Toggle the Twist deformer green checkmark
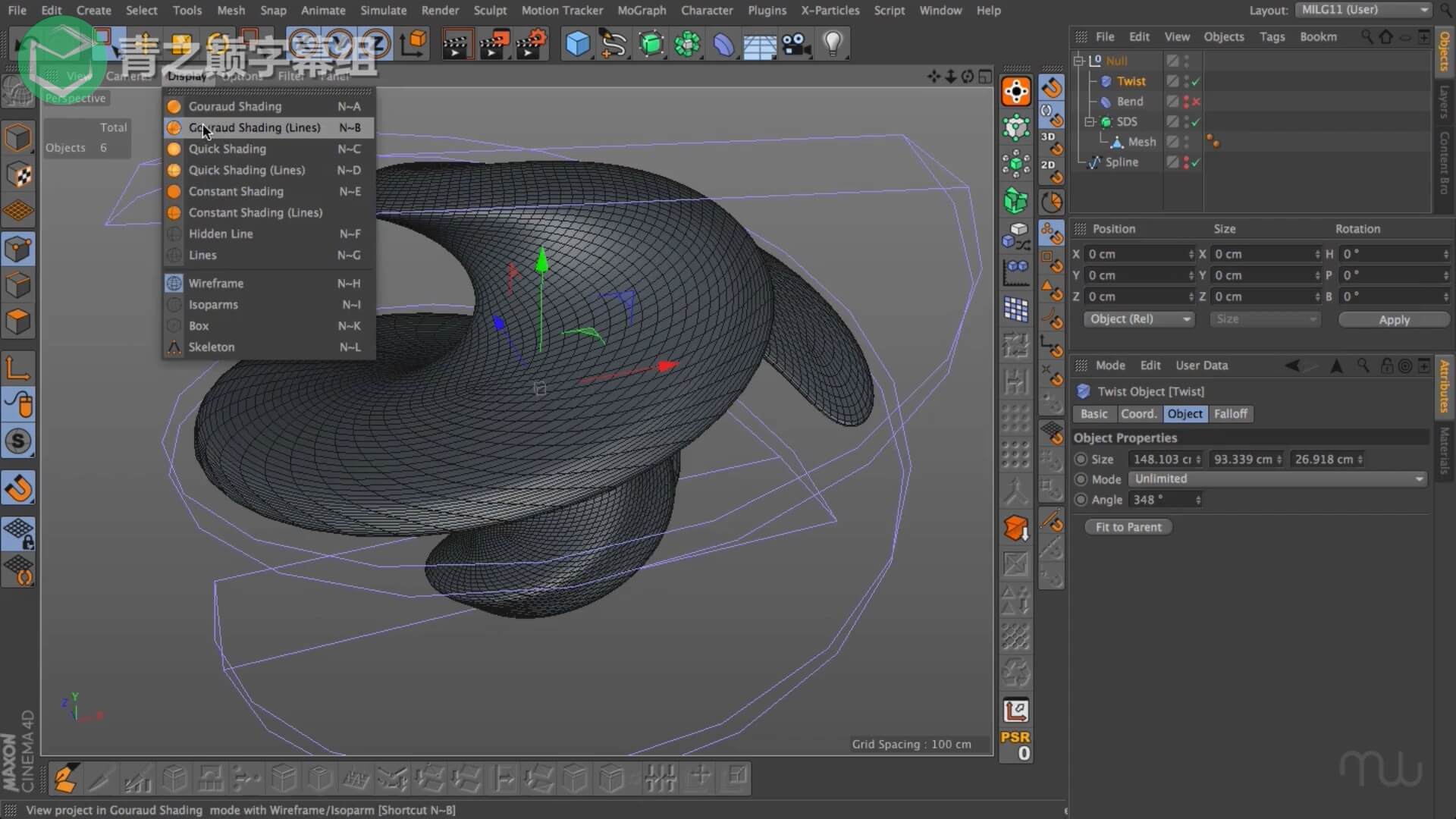Image resolution: width=1456 pixels, height=819 pixels. (x=1196, y=81)
